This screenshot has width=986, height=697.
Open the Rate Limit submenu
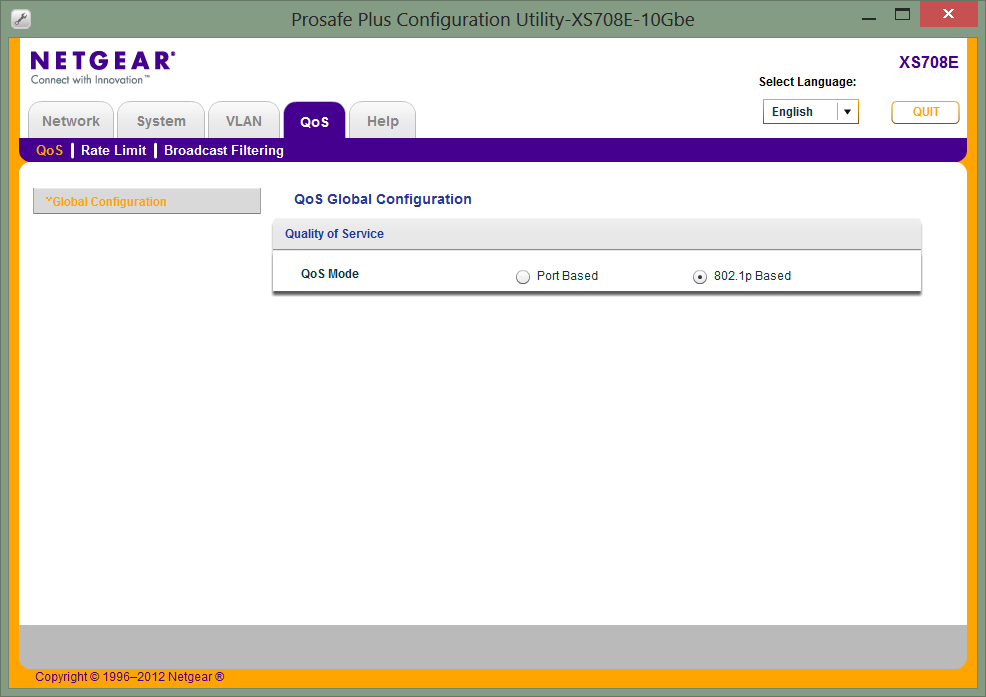pos(114,150)
